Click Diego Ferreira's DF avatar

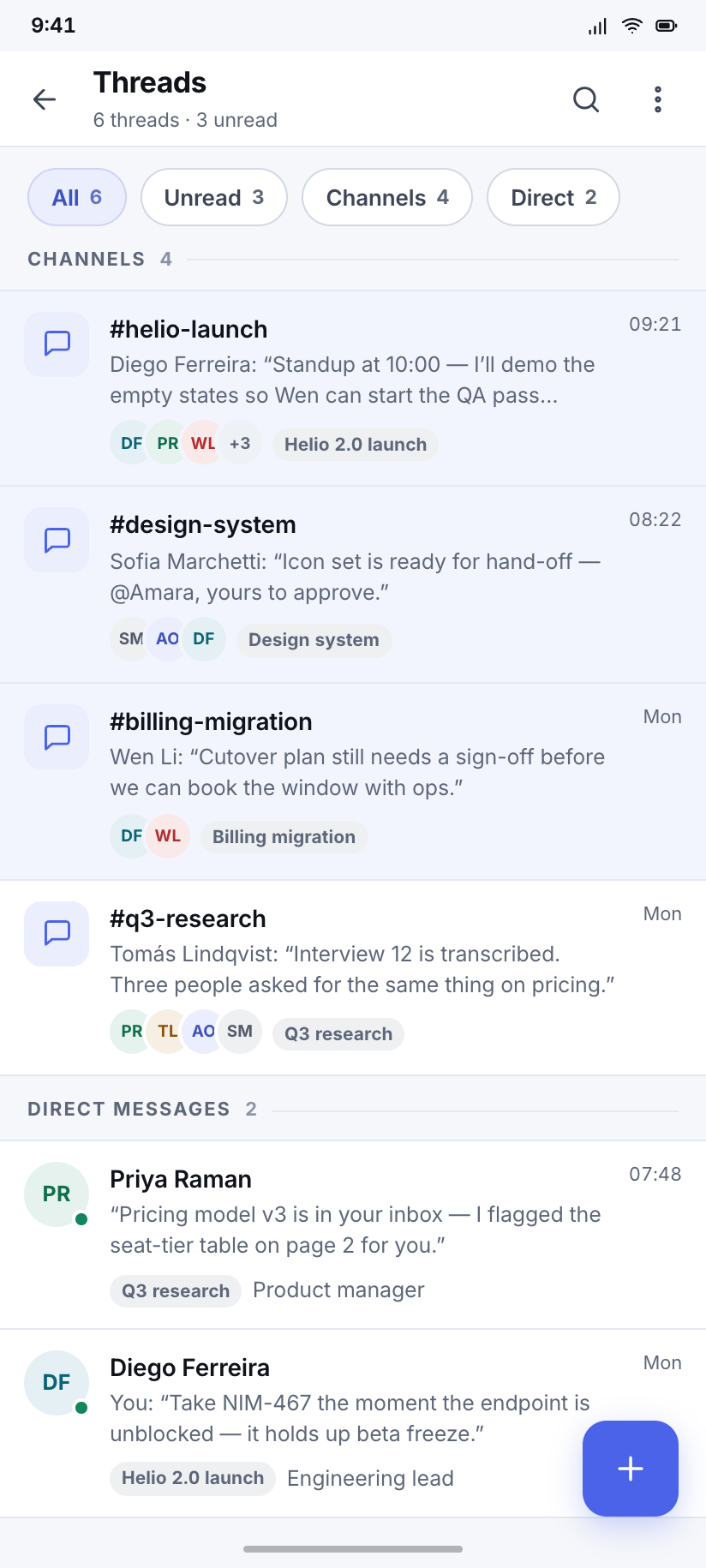click(57, 1383)
